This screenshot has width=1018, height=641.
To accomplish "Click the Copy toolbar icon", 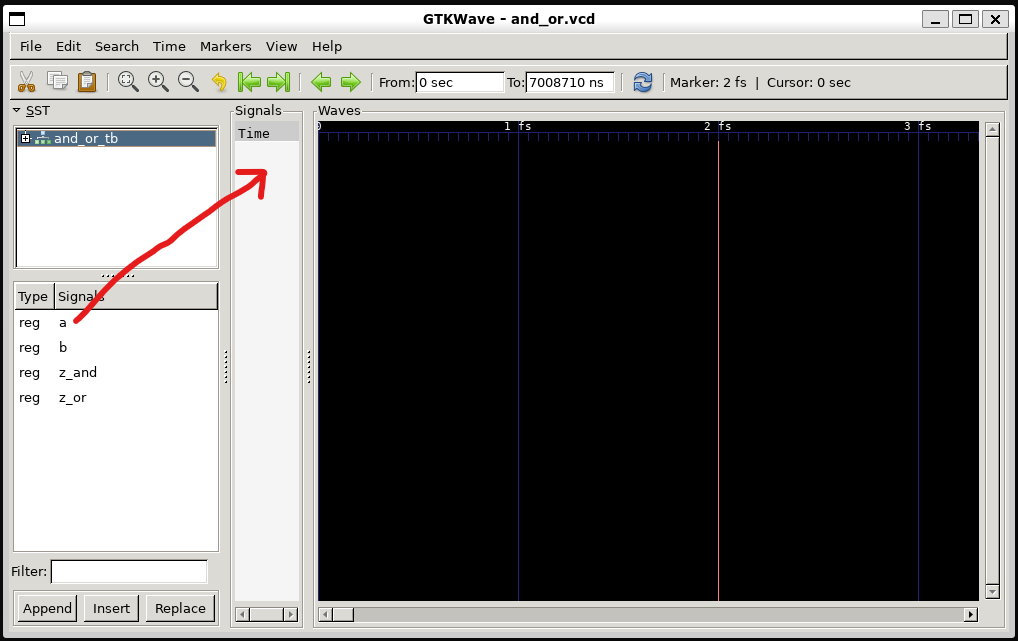I will (57, 82).
